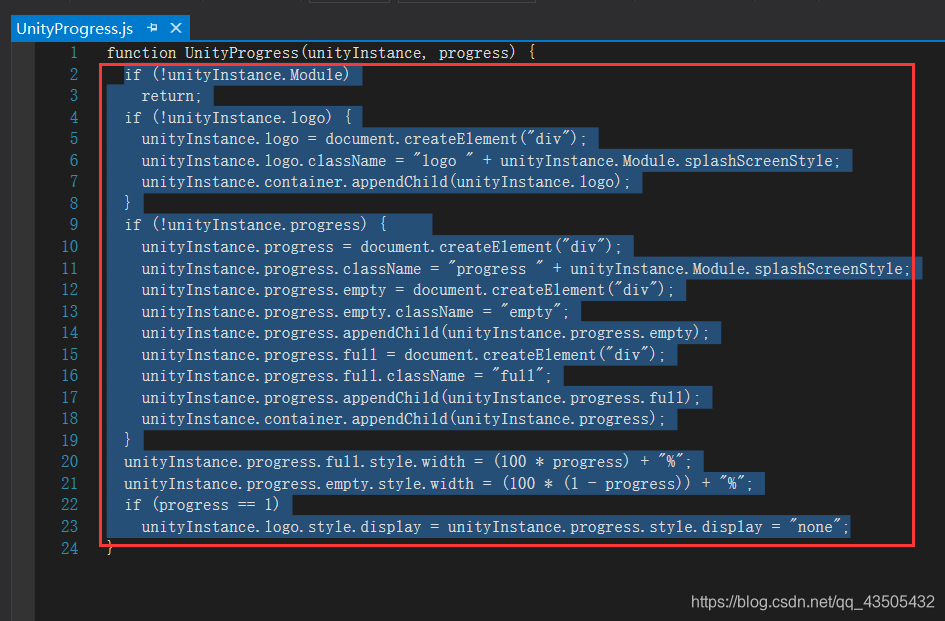Click the 'if (progress == 1)' line
This screenshot has width=945, height=621.
202,505
